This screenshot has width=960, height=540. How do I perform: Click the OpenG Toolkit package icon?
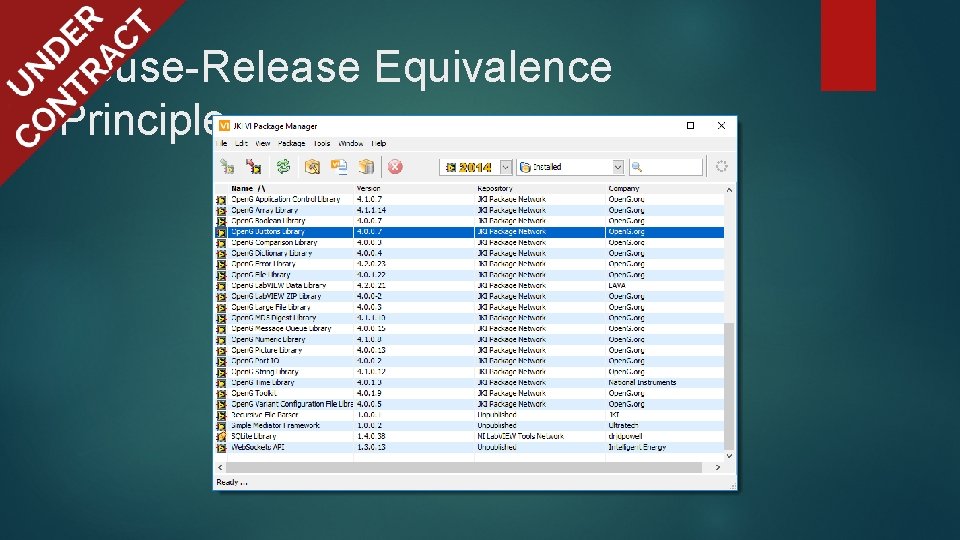pos(221,394)
